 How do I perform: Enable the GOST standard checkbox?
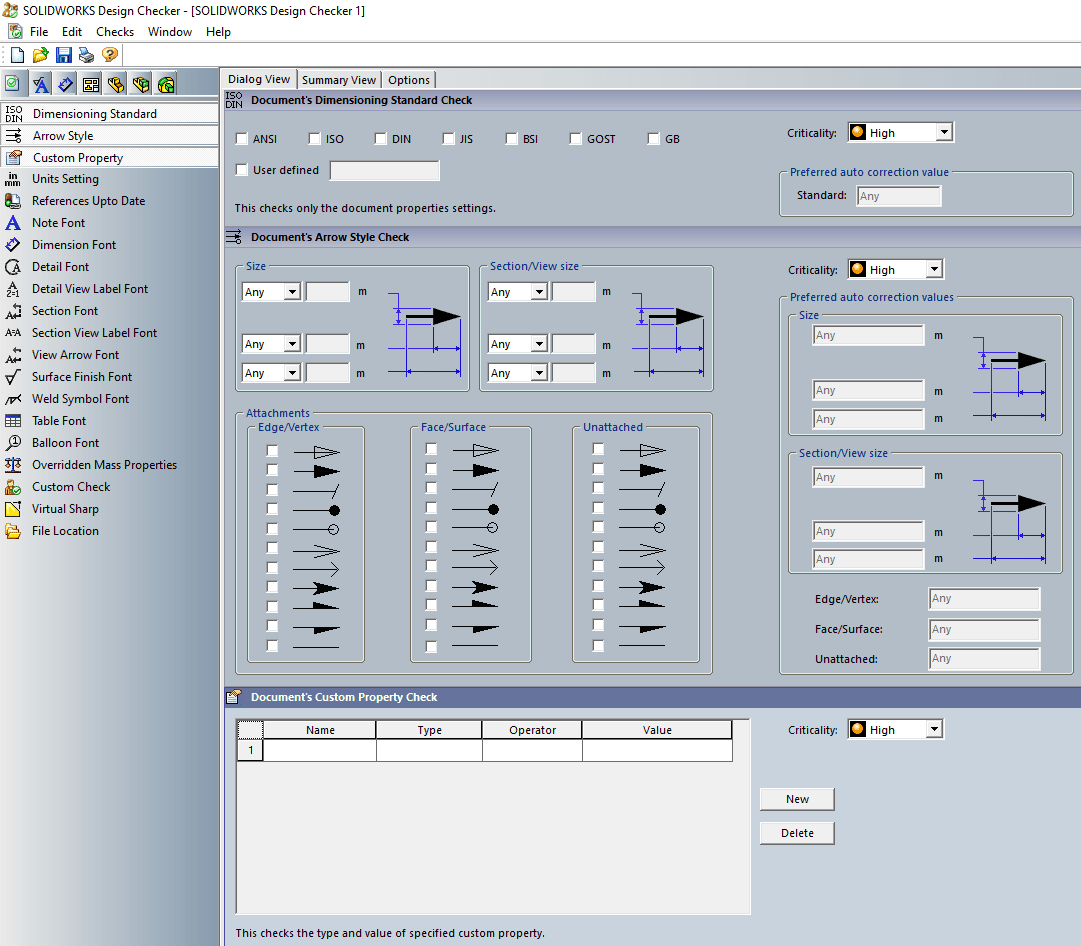coord(576,139)
